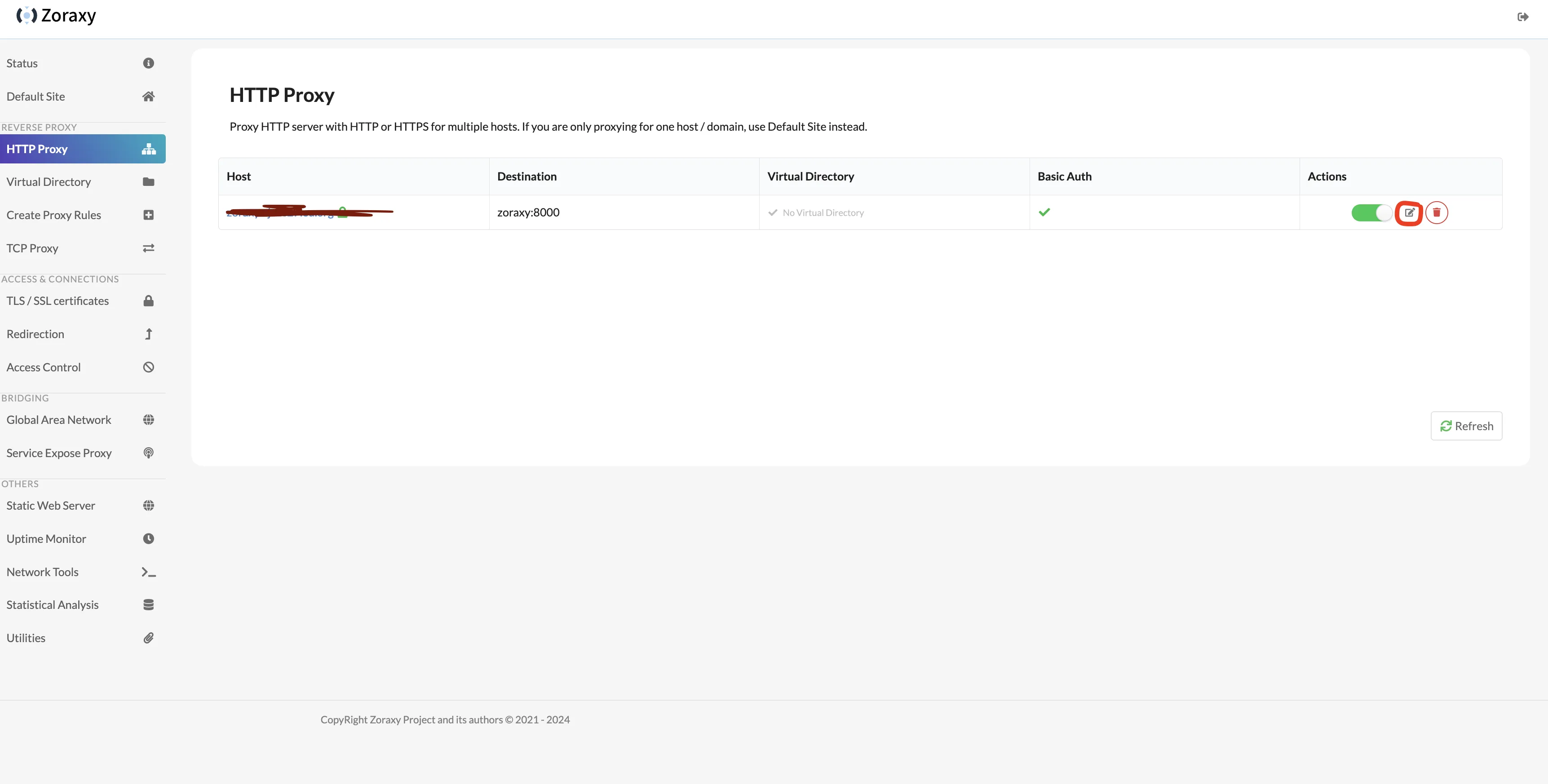Screen dimensions: 1548x784
Task: Click the Redirection arrow icon
Action: click(148, 334)
